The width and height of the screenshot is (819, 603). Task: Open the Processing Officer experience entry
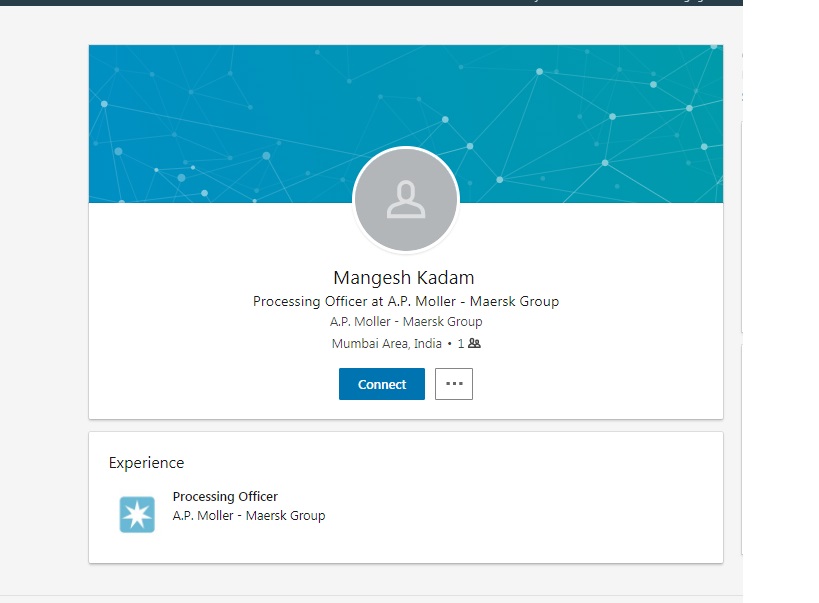225,496
